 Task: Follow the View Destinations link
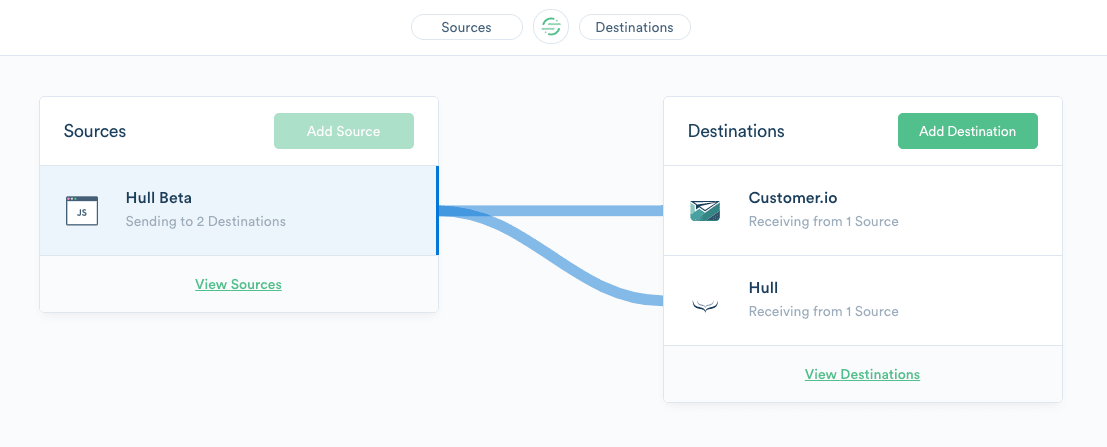point(862,374)
